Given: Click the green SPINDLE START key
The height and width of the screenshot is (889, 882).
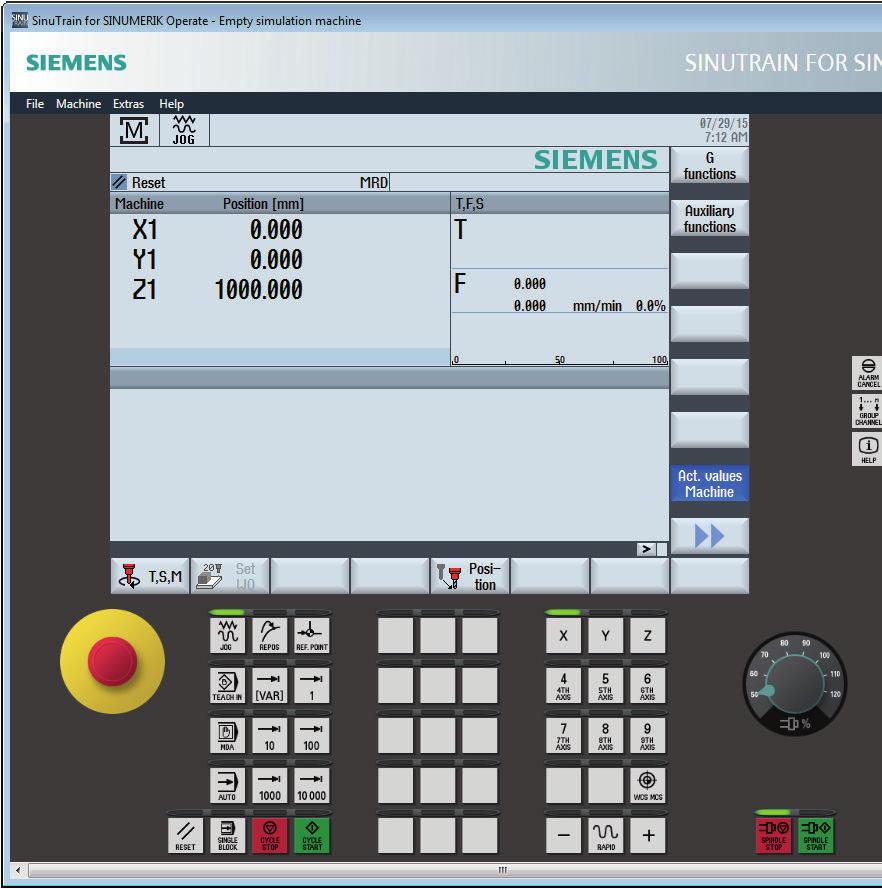Looking at the screenshot, I should tap(816, 835).
